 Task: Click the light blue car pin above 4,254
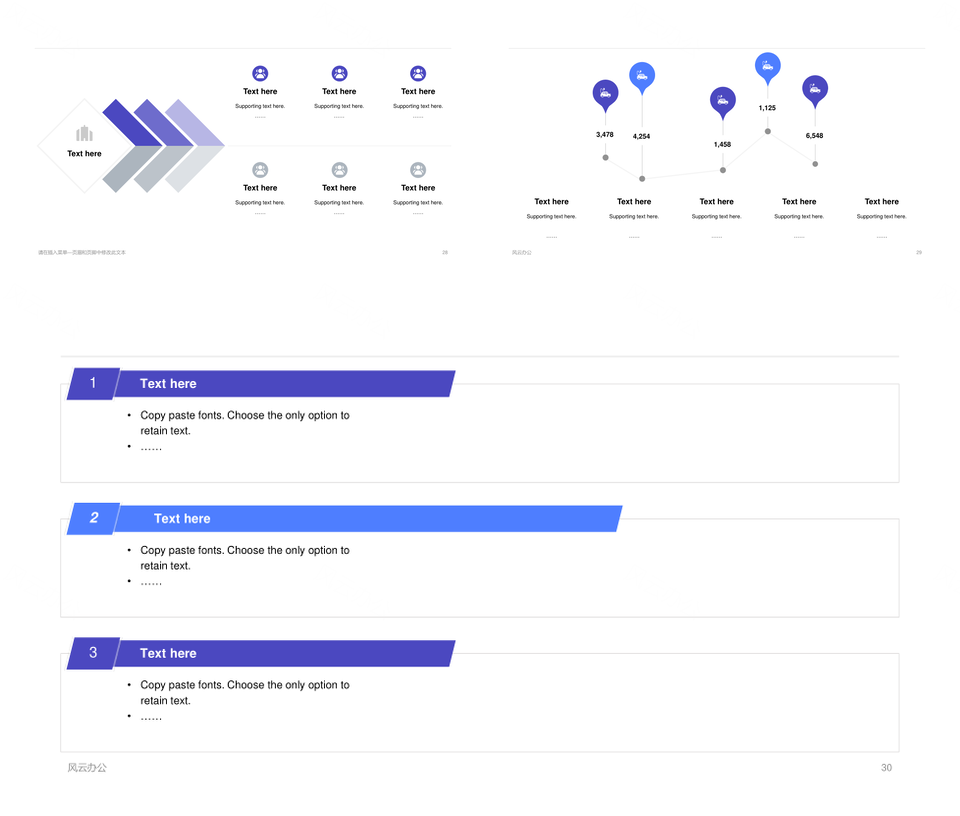[642, 76]
